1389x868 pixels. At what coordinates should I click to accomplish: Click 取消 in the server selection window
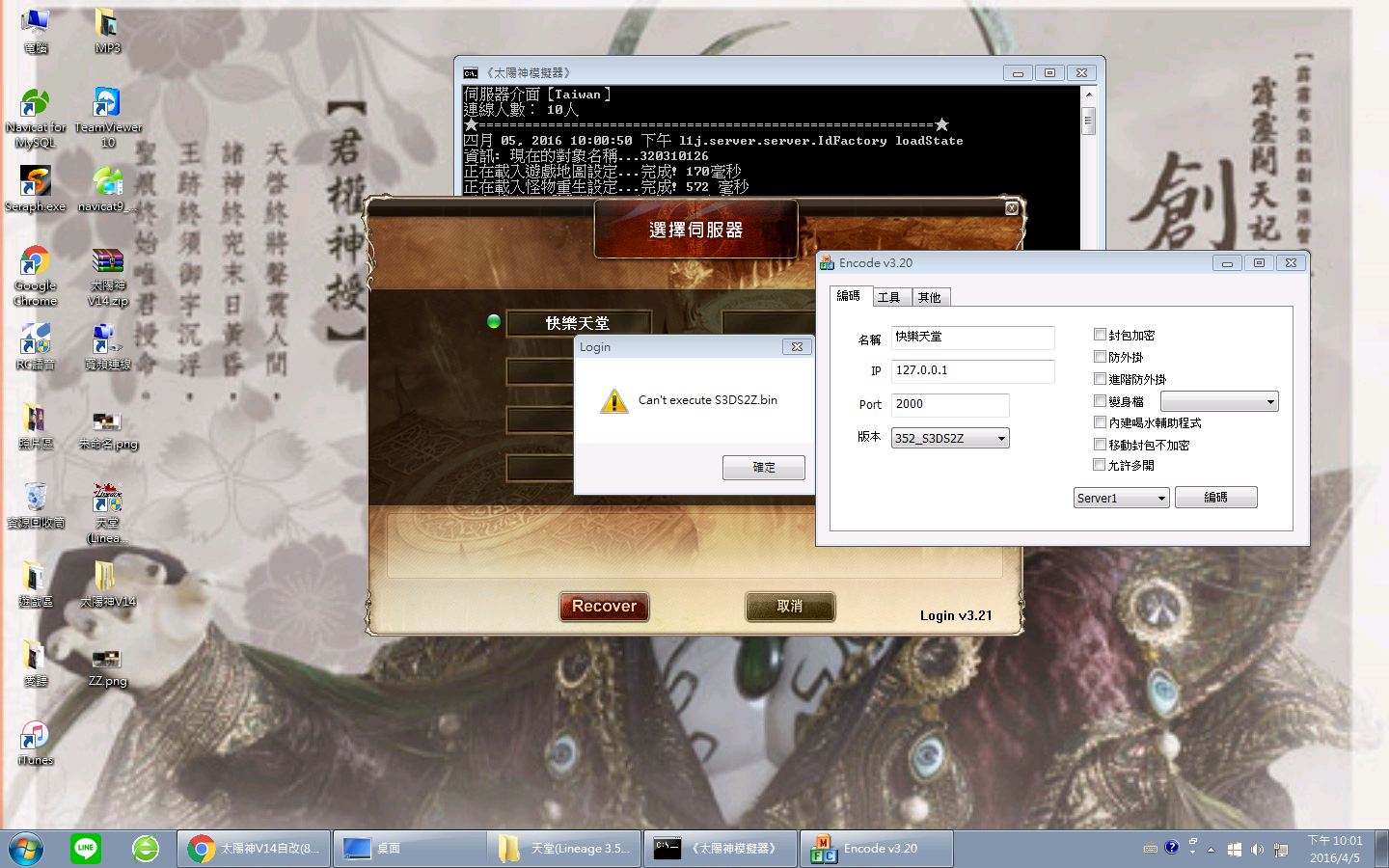point(790,607)
